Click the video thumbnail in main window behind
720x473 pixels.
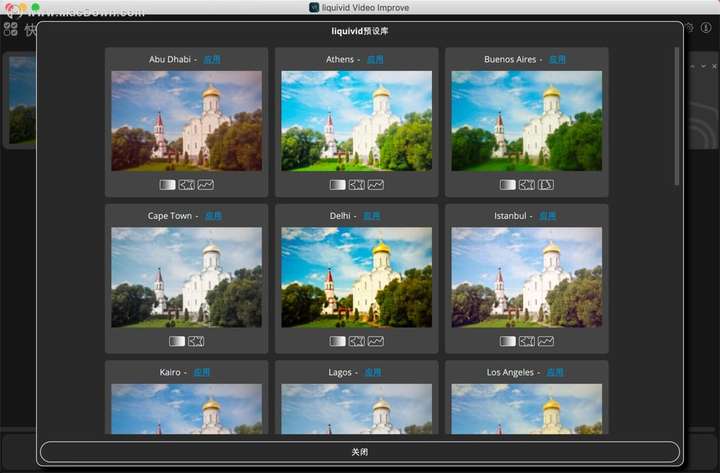(x=21, y=100)
